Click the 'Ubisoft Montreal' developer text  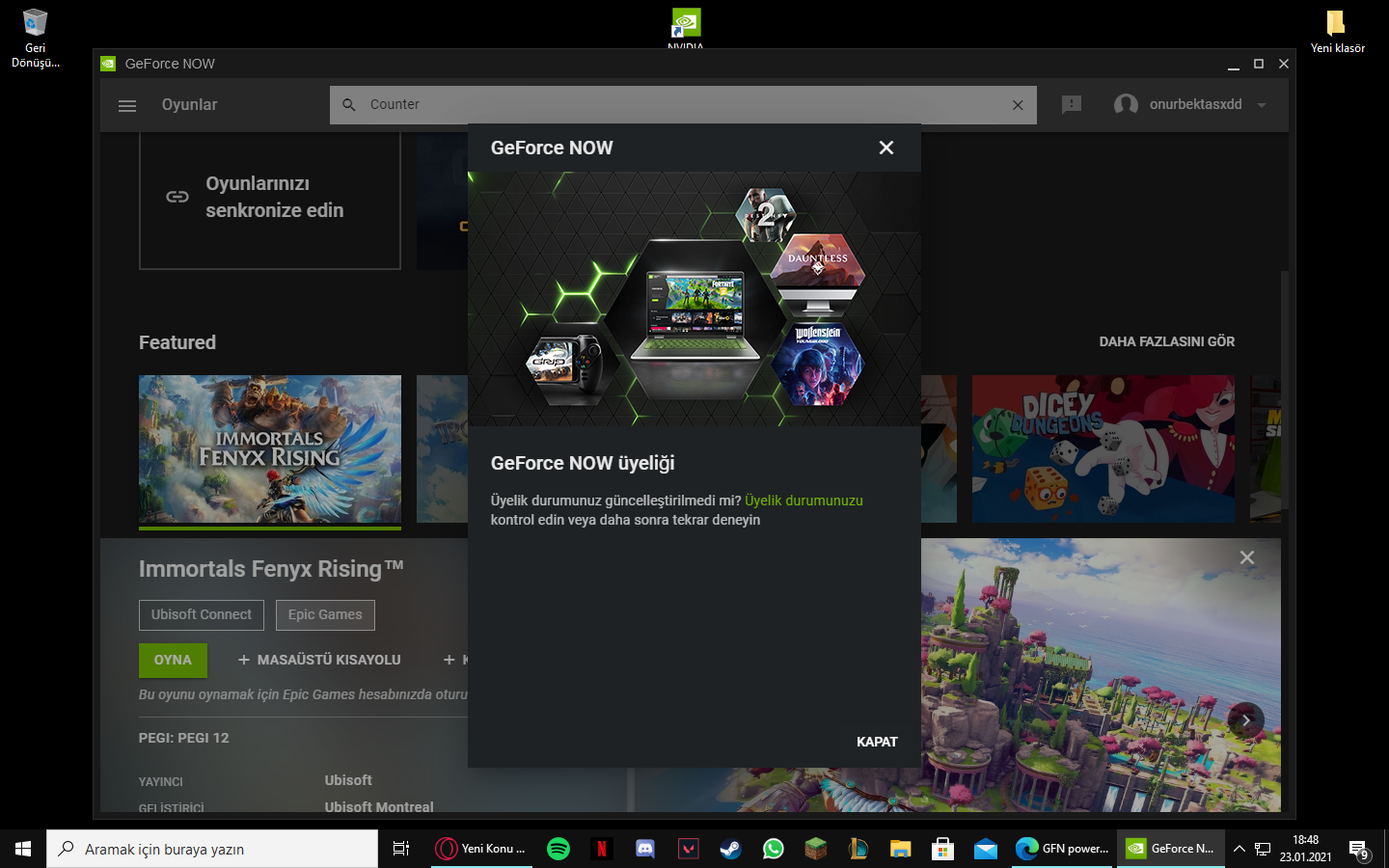tap(379, 807)
